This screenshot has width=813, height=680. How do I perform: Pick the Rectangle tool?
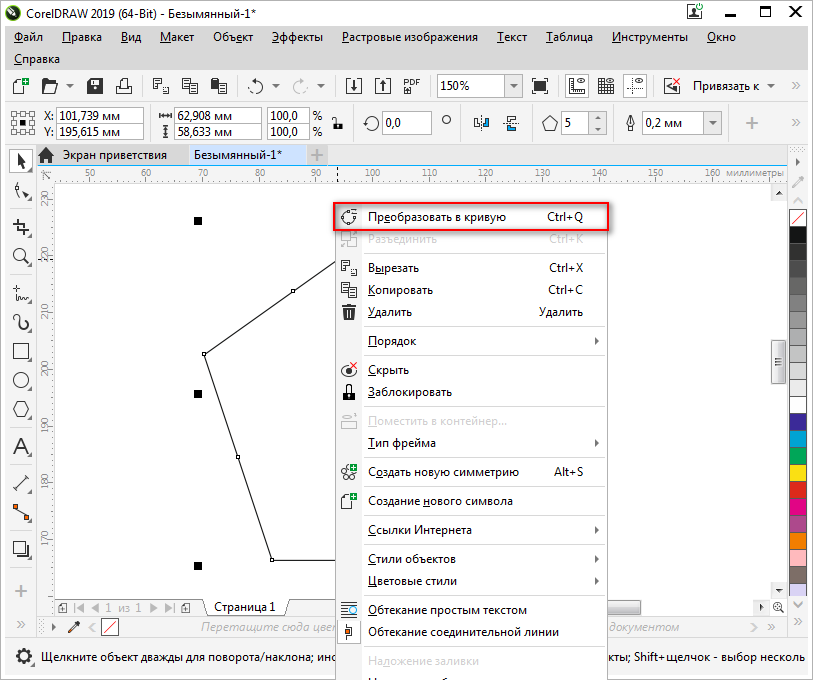click(20, 351)
